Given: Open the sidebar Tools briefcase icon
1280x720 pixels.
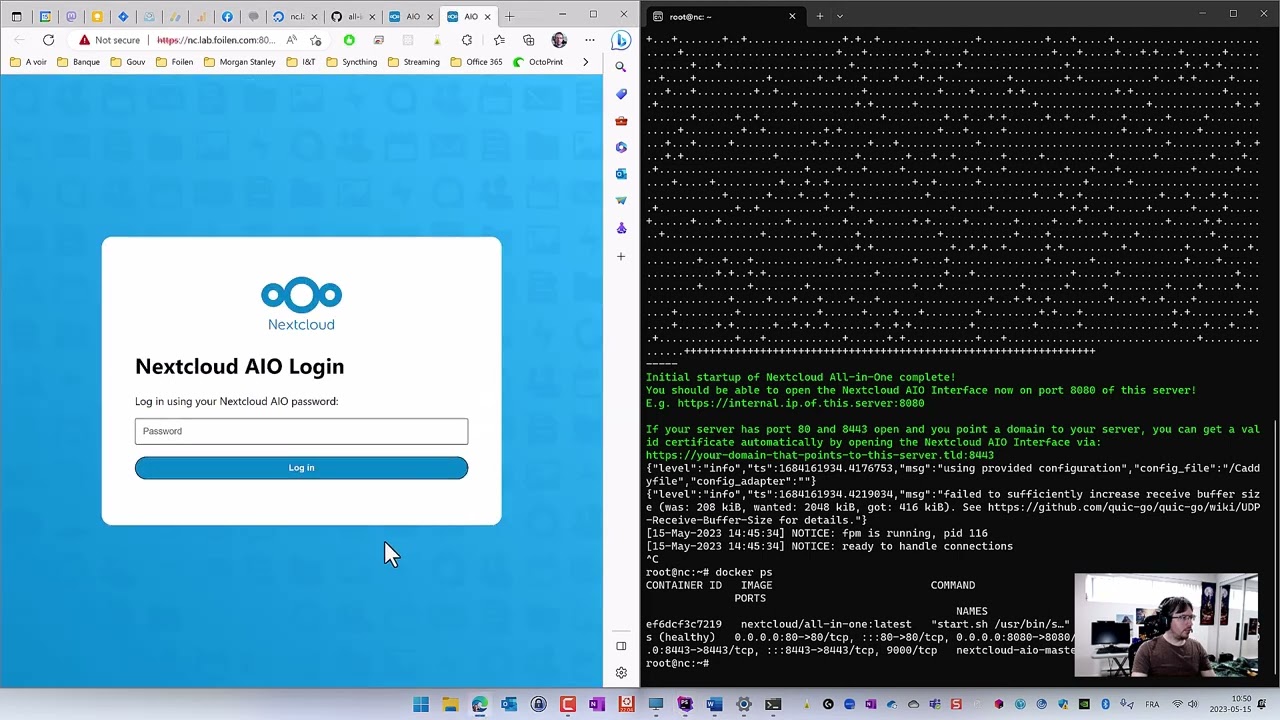Looking at the screenshot, I should tap(621, 121).
